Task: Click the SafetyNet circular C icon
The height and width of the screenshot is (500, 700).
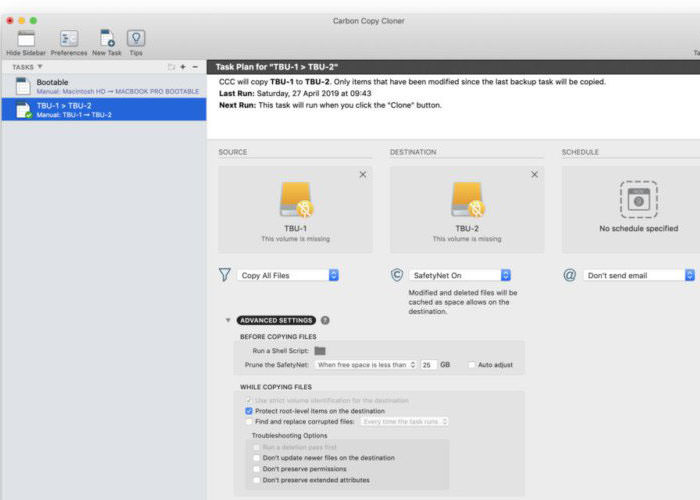Action: (397, 275)
